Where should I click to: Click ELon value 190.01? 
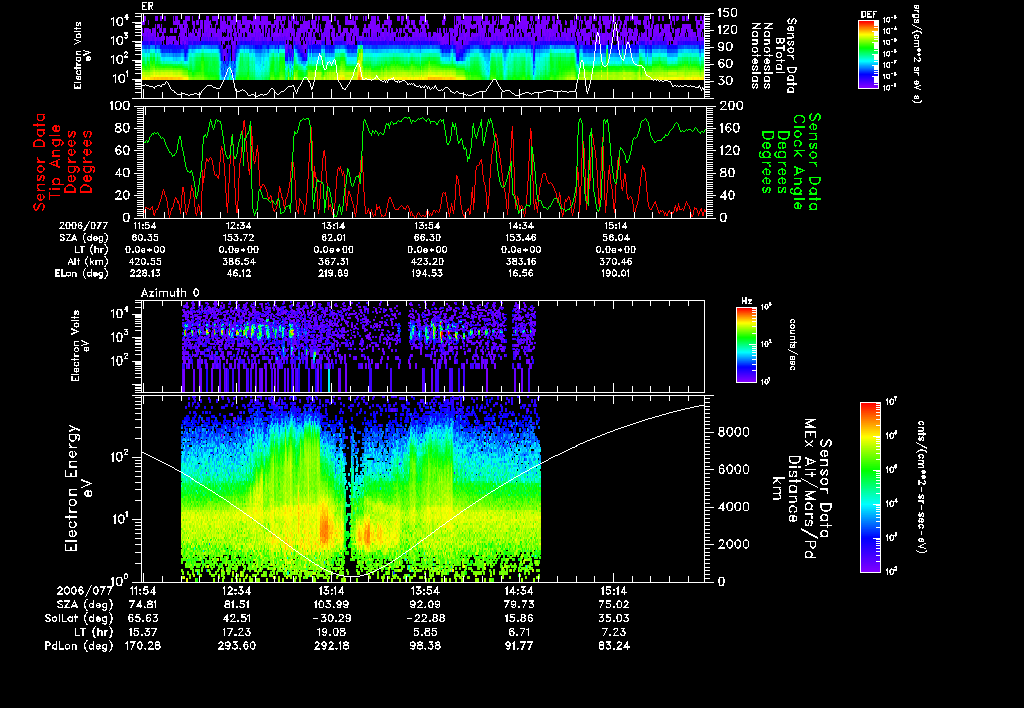(x=616, y=273)
